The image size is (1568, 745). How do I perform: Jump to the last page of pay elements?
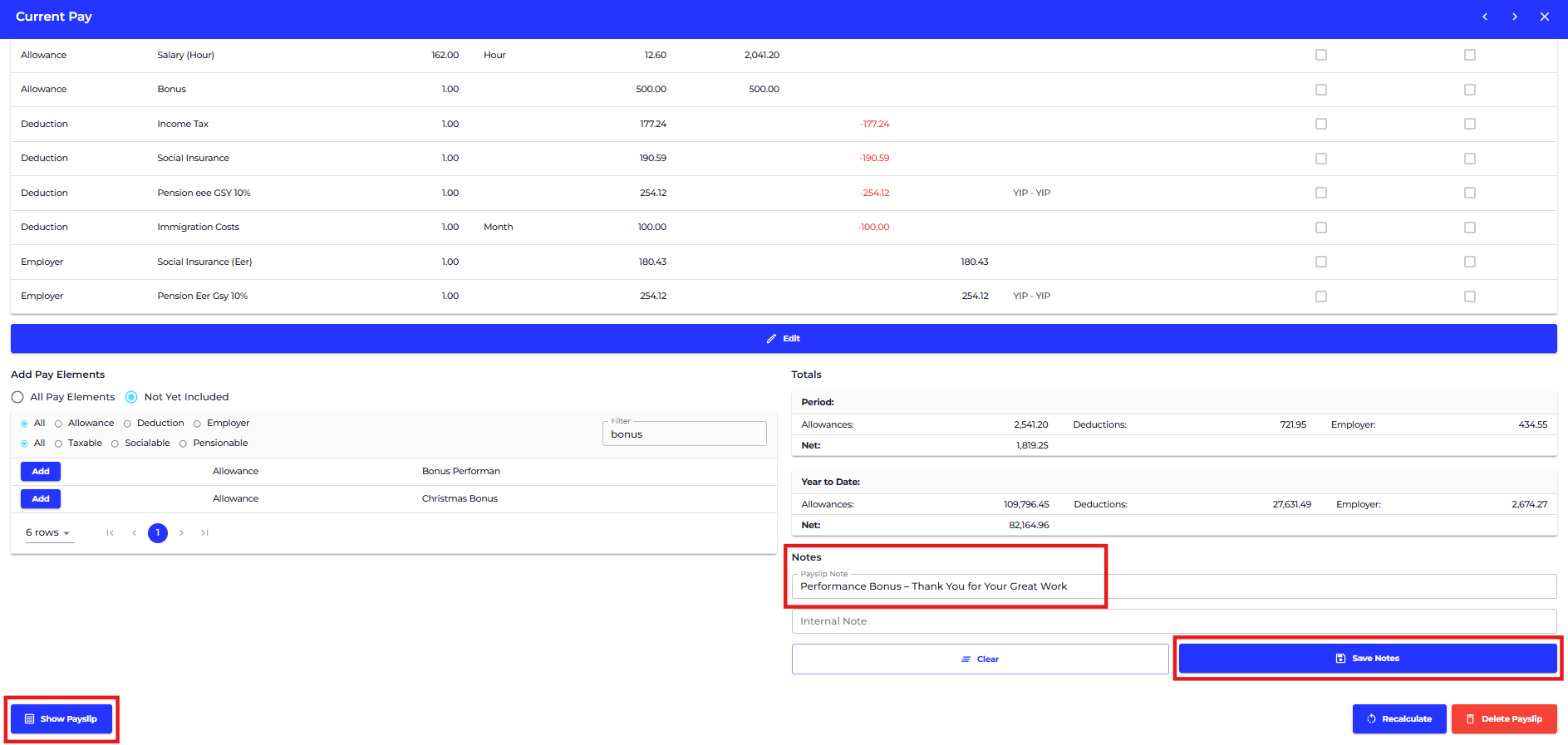(204, 533)
